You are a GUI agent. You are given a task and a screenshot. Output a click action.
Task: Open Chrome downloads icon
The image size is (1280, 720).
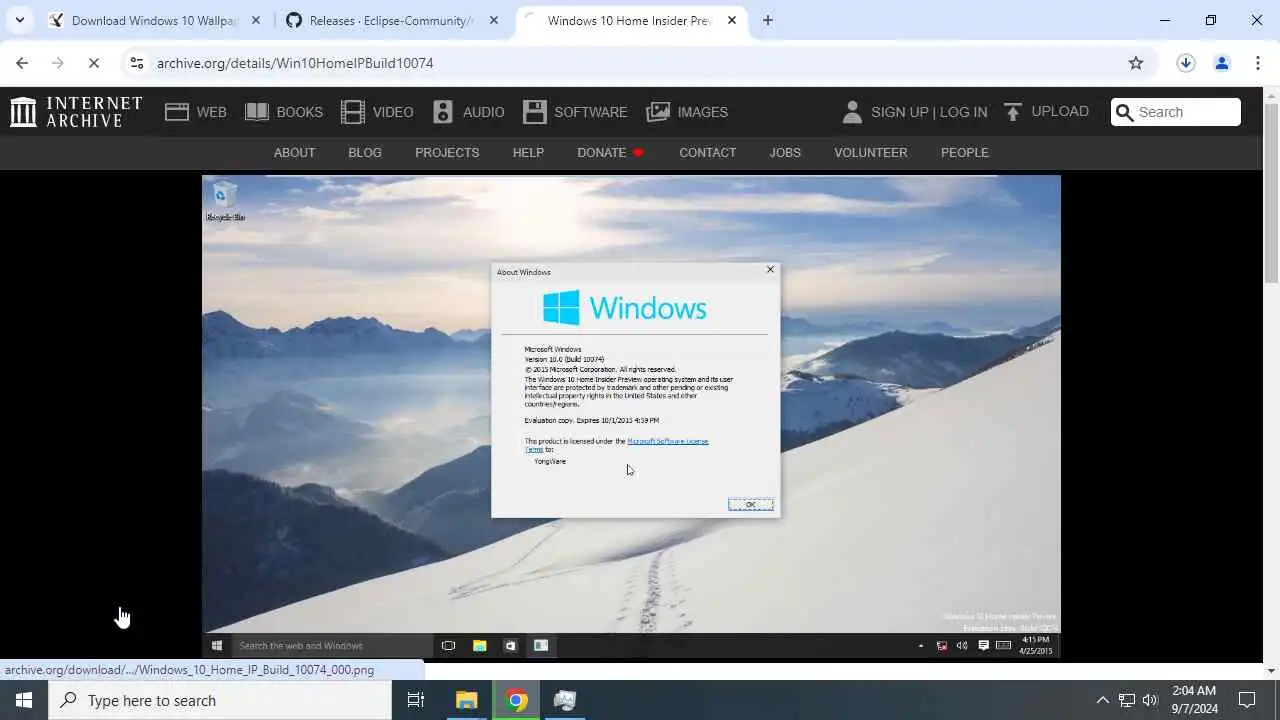coord(1186,63)
